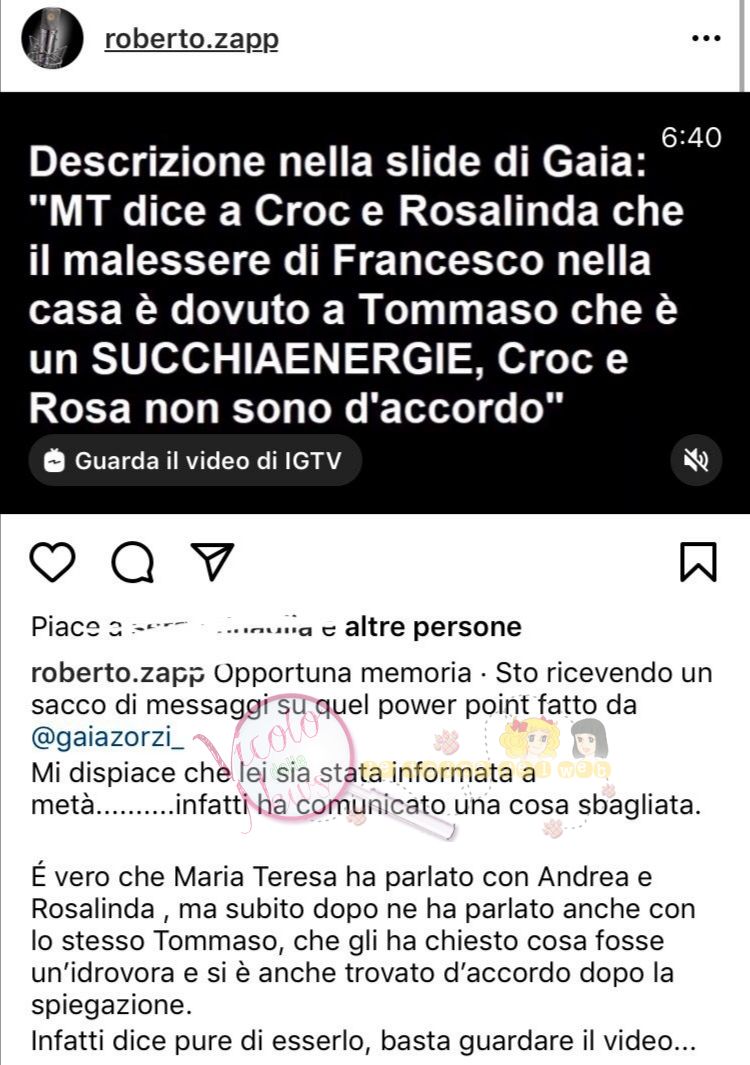This screenshot has width=750, height=1065.
Task: Click the Descrizione nella slide di Gaia title
Action: pos(338,162)
